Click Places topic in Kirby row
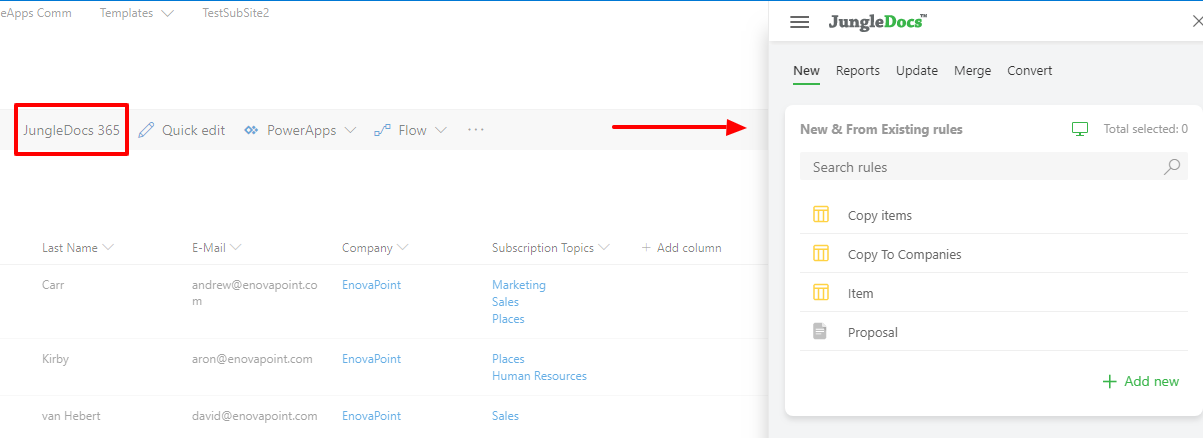The height and width of the screenshot is (438, 1203). 508,359
